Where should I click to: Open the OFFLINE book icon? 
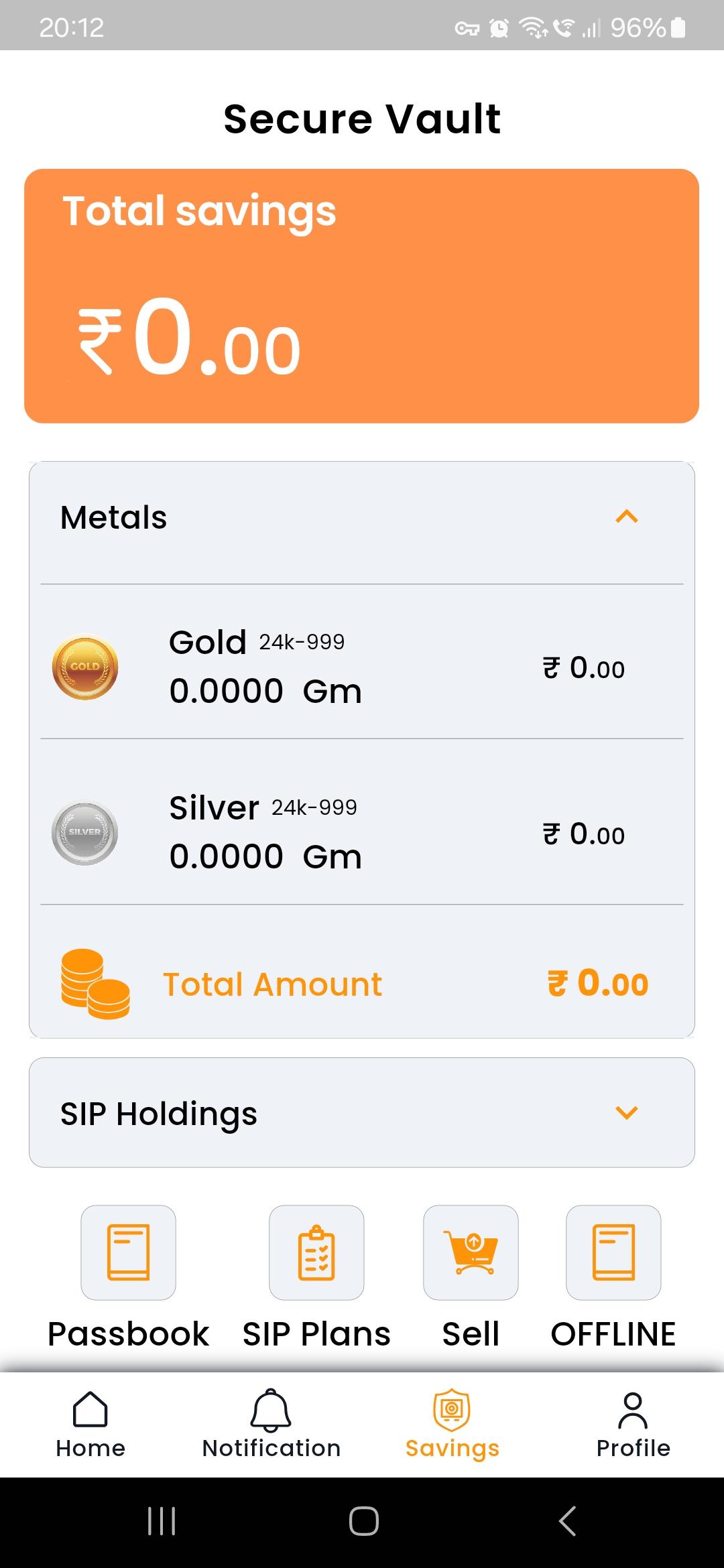(613, 1252)
